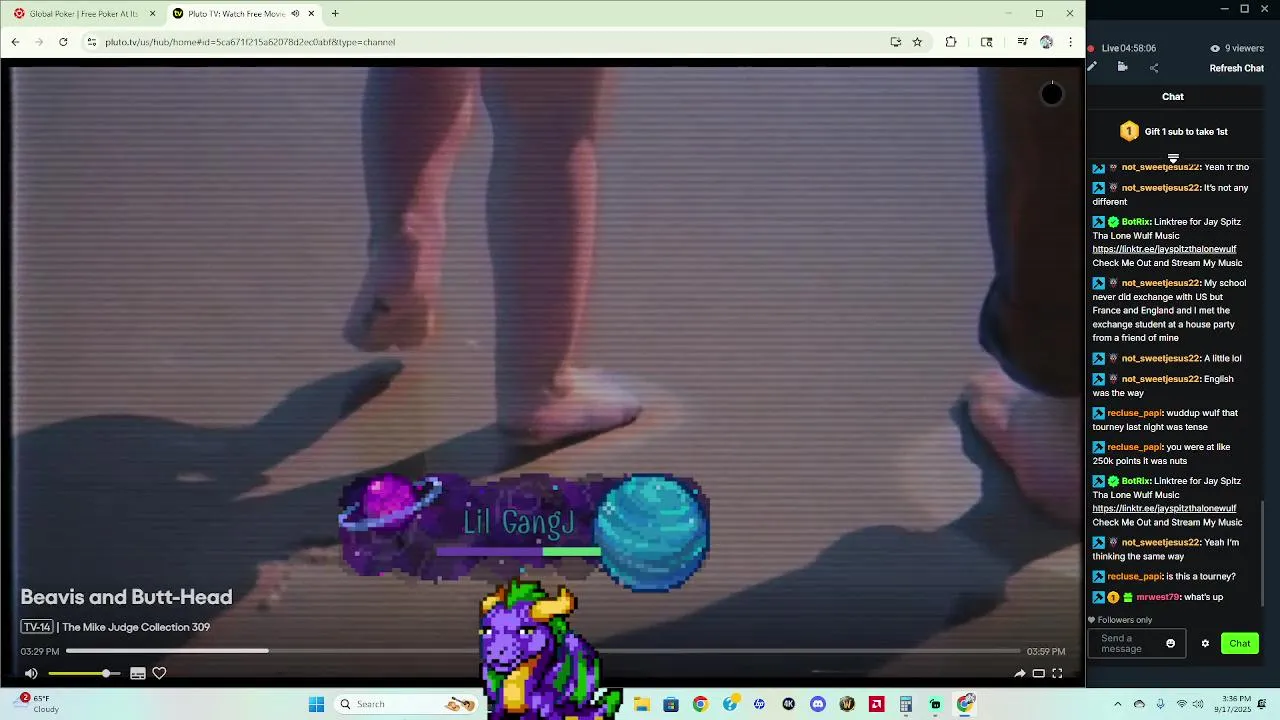Adjust the Pluto TV volume slider
The height and width of the screenshot is (720, 1280).
click(84, 674)
